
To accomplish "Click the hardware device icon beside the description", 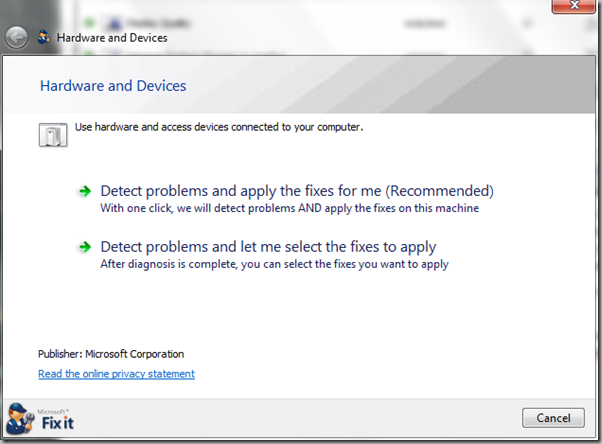I will (x=51, y=134).
